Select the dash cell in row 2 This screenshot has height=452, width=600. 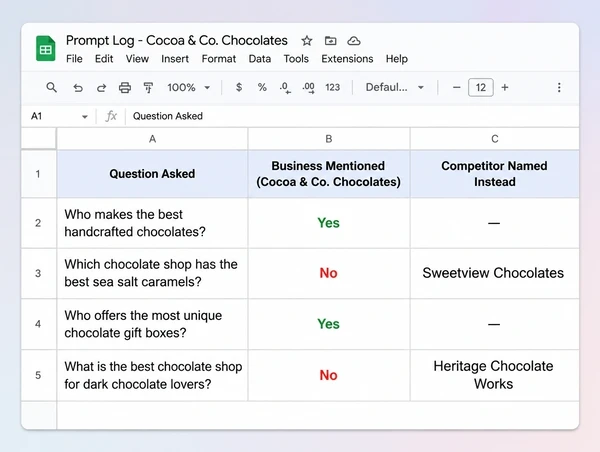(x=494, y=223)
